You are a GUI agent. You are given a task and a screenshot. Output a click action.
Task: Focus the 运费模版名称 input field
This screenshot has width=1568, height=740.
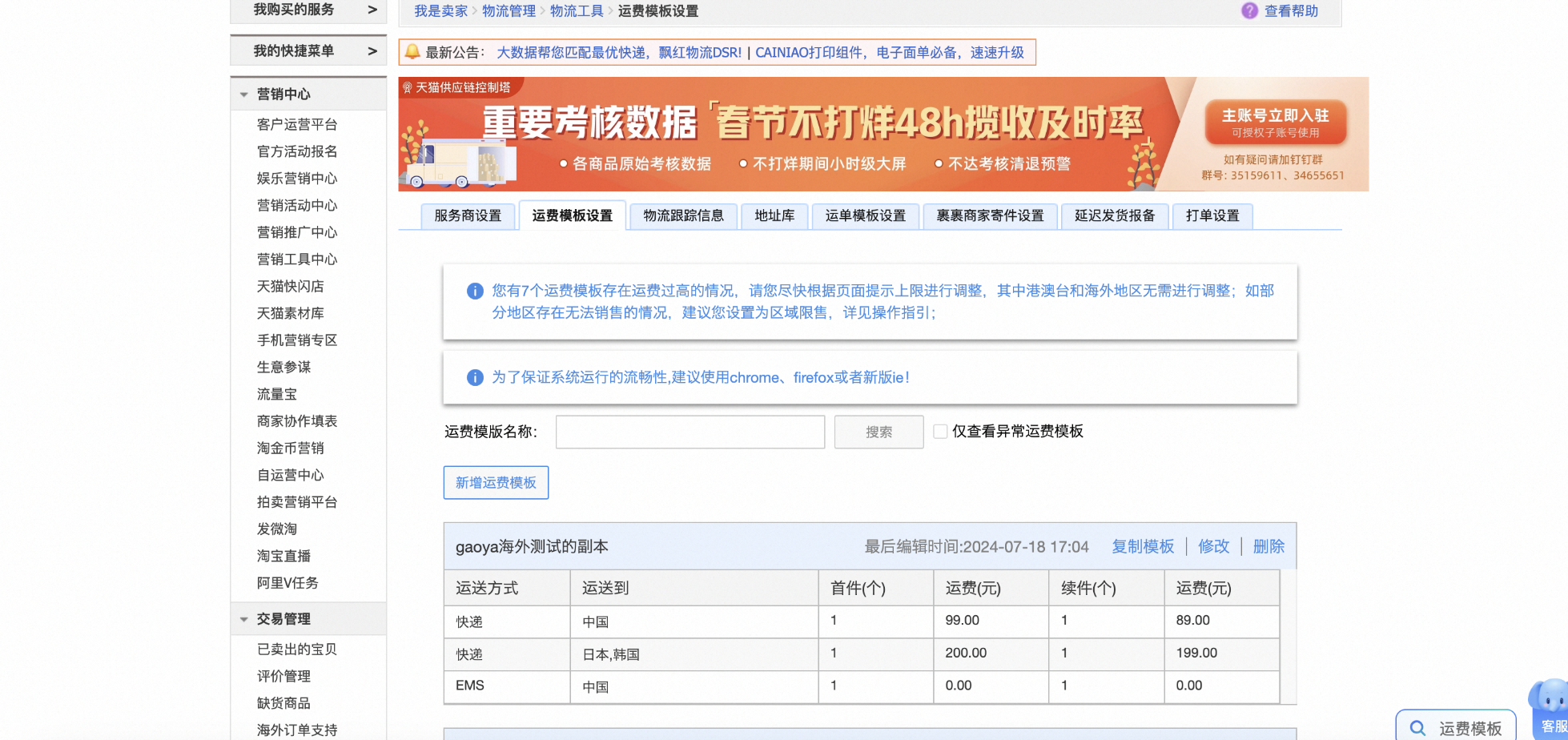[690, 432]
